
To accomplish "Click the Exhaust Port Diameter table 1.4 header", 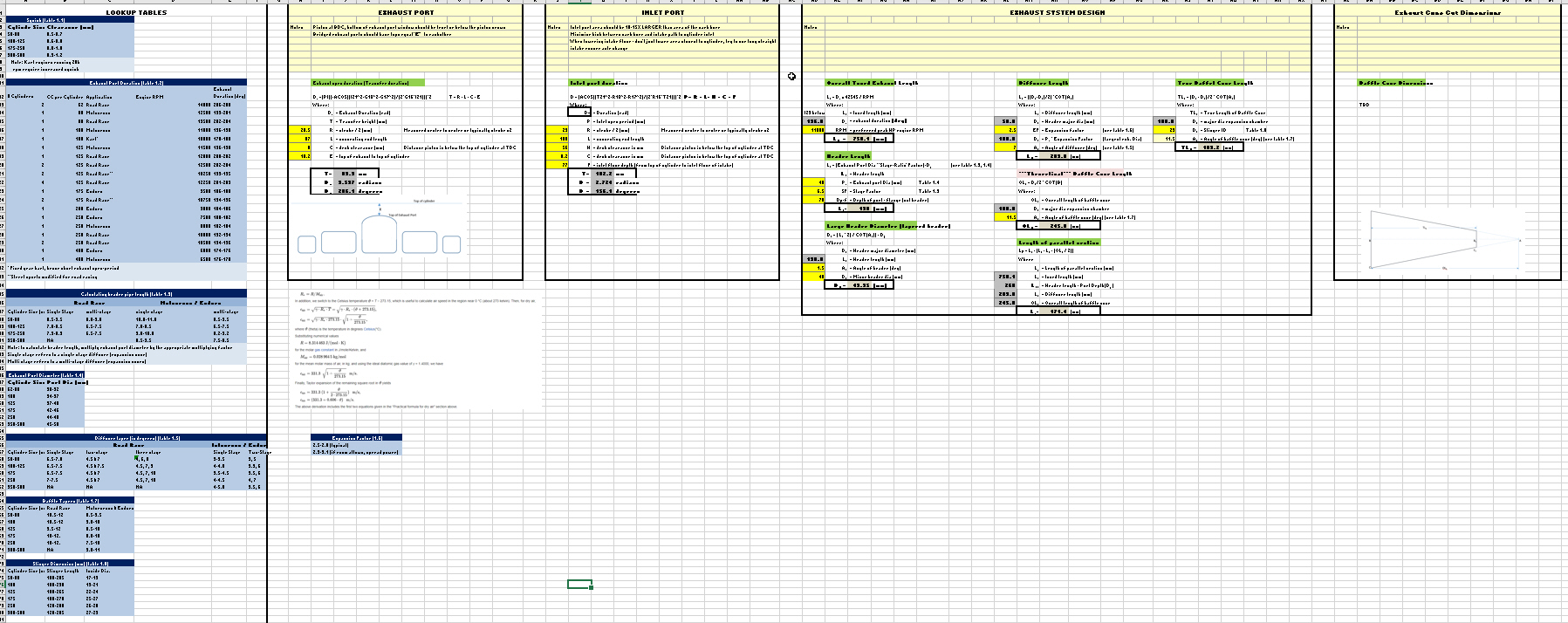I will pos(46,374).
